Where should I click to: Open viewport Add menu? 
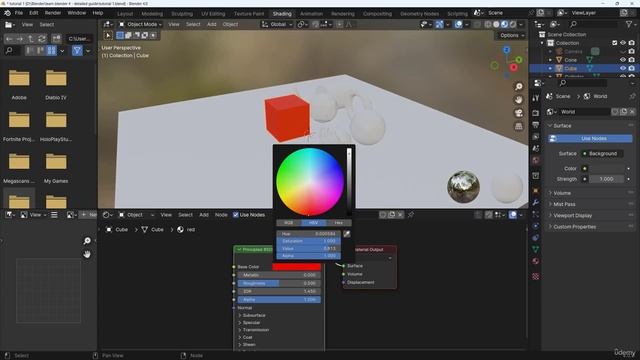click(211, 24)
